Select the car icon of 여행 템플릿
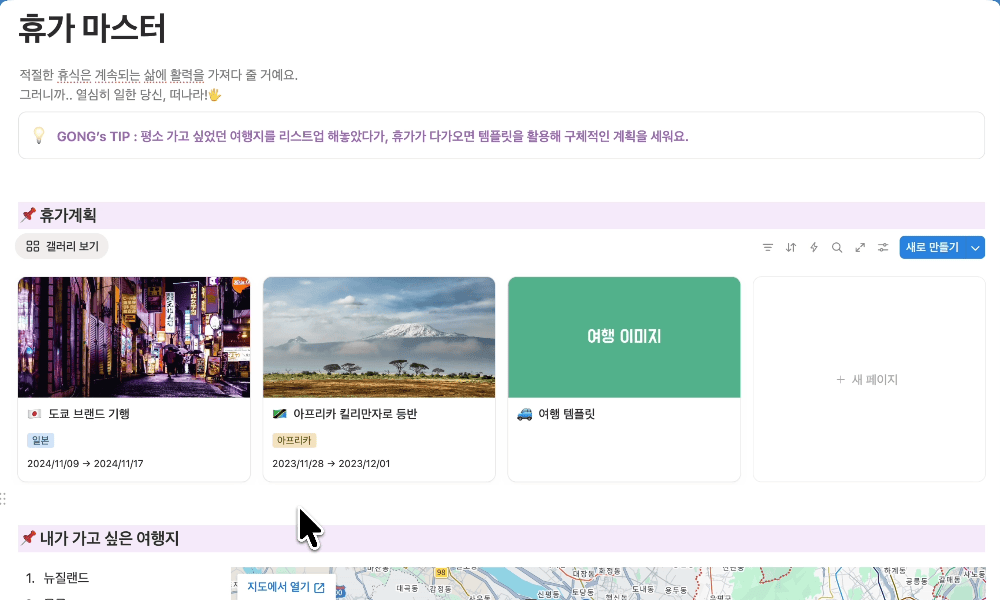 coord(524,414)
